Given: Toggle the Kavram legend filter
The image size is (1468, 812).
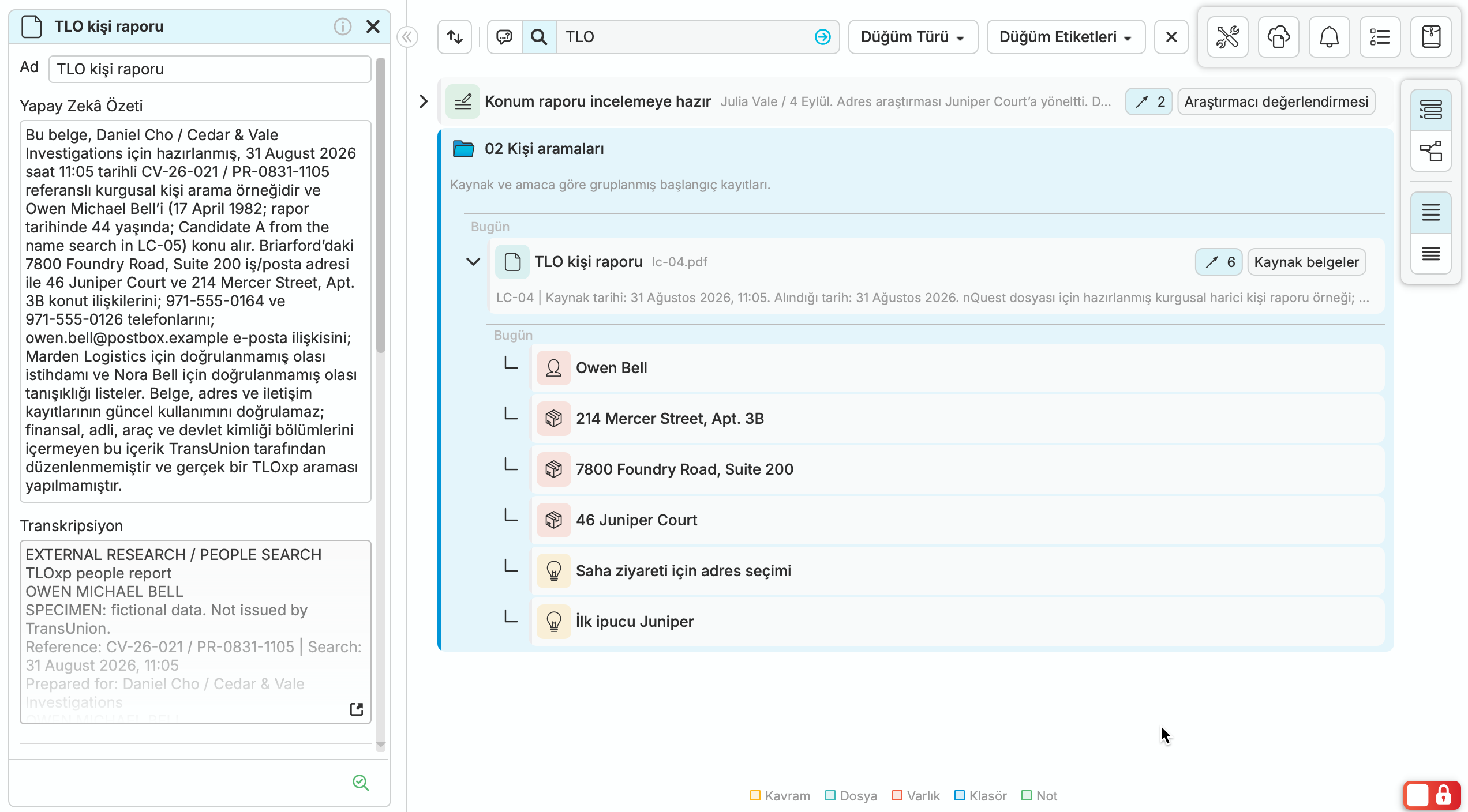Looking at the screenshot, I should 780,796.
